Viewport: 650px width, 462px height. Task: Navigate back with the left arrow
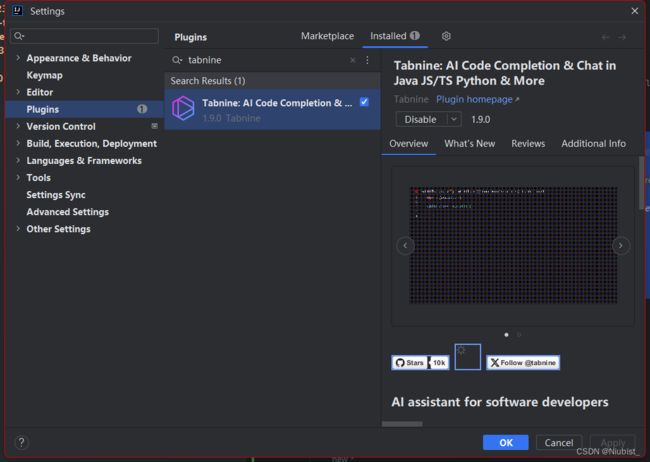pos(605,37)
